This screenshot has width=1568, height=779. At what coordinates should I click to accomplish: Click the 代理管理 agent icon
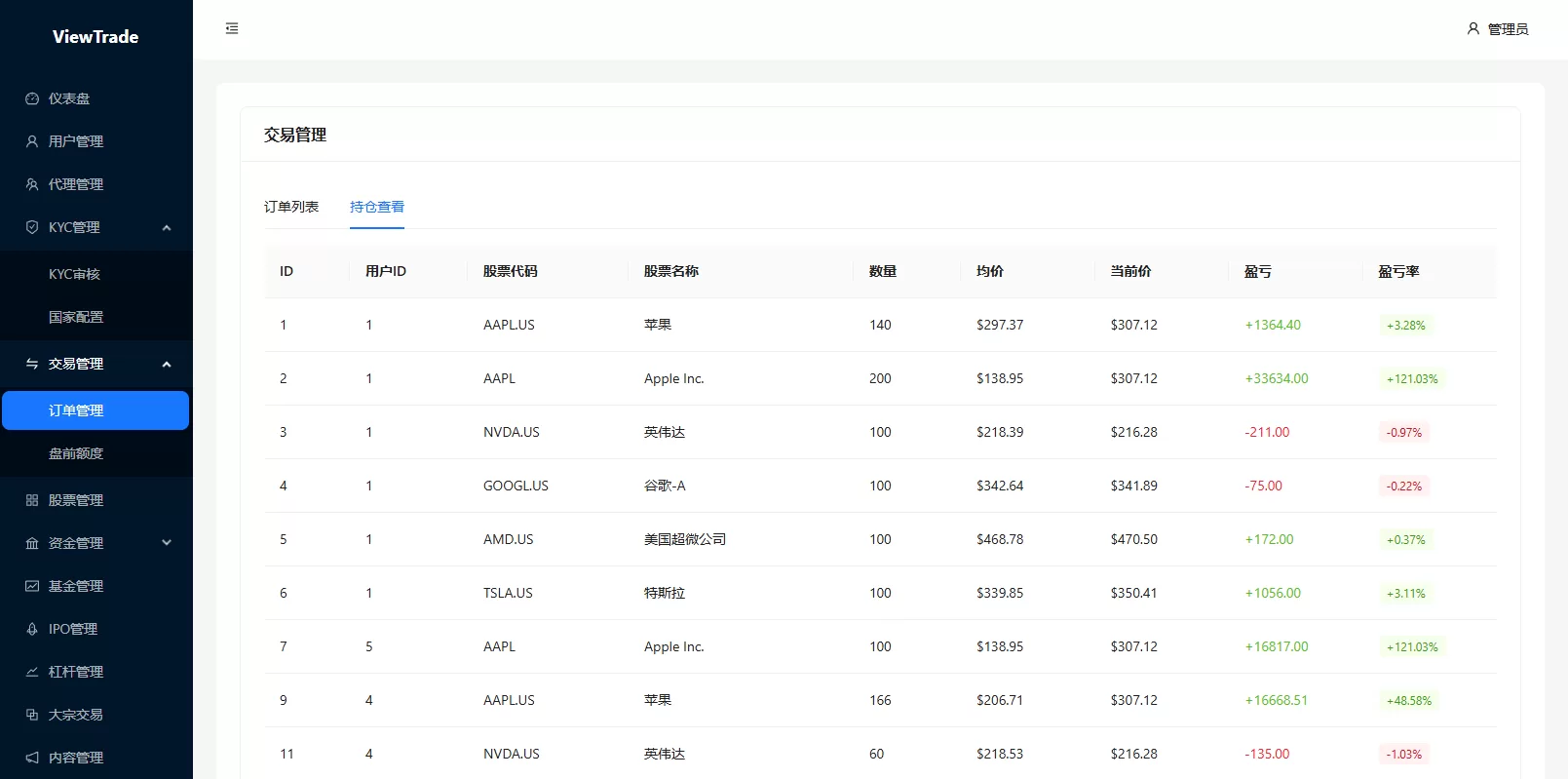[32, 184]
